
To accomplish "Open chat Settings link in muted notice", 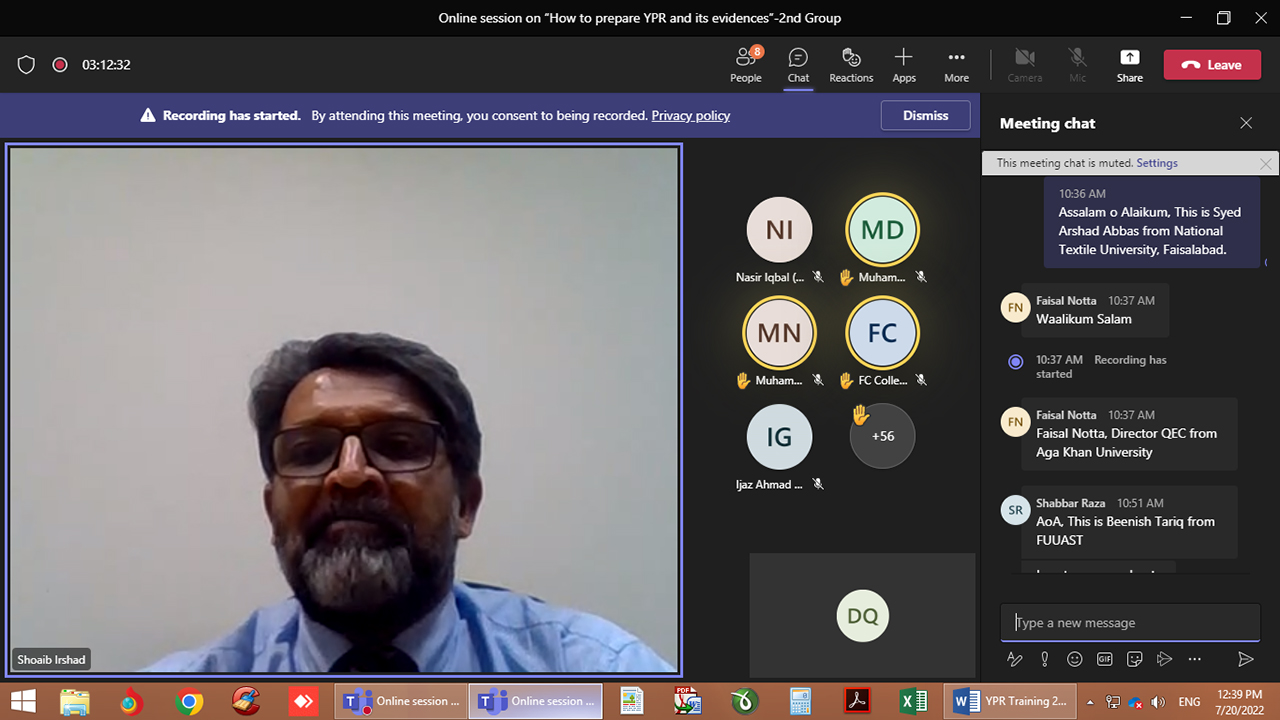I will tap(1156, 163).
